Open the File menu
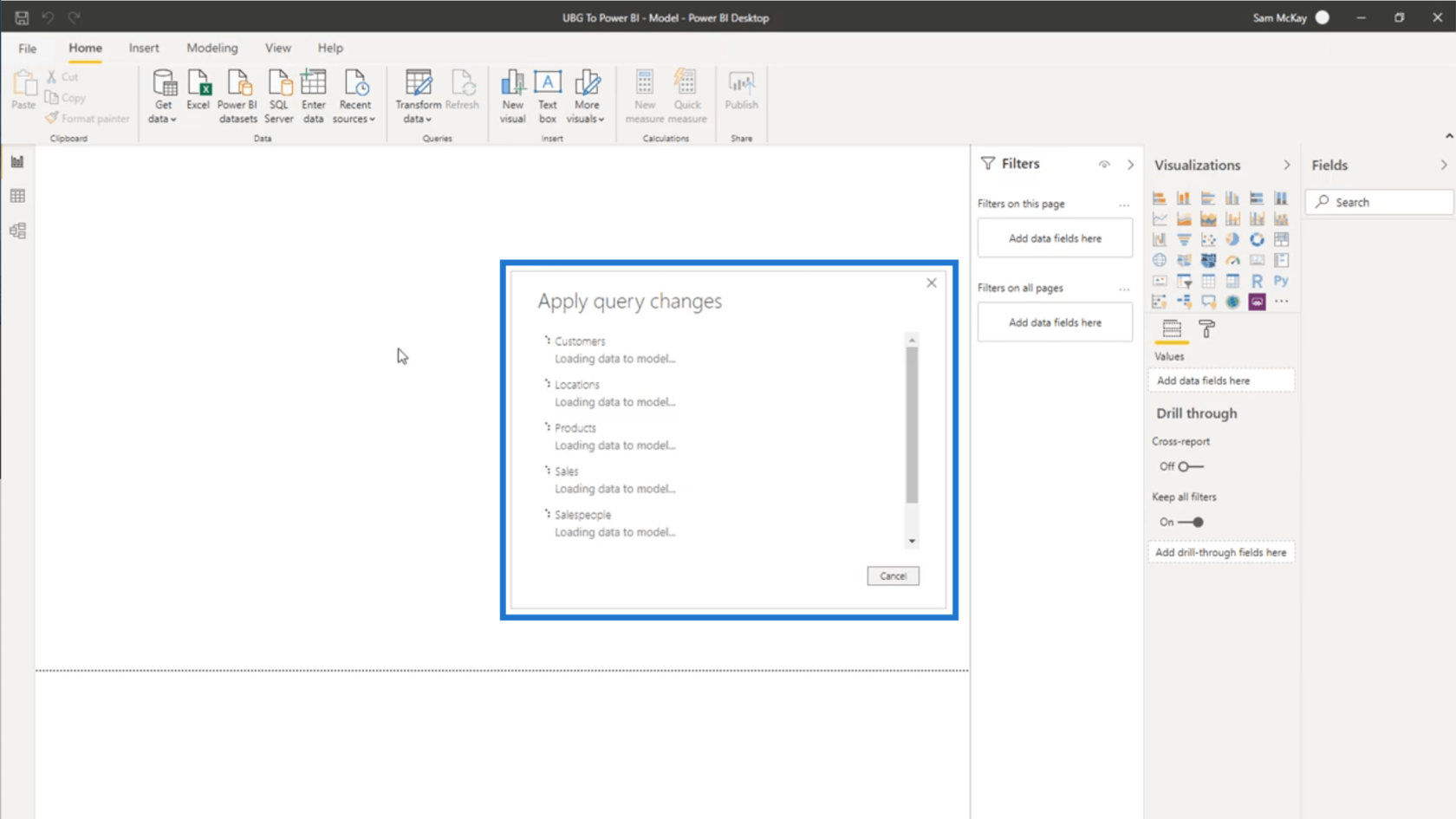The image size is (1456, 819). click(28, 49)
